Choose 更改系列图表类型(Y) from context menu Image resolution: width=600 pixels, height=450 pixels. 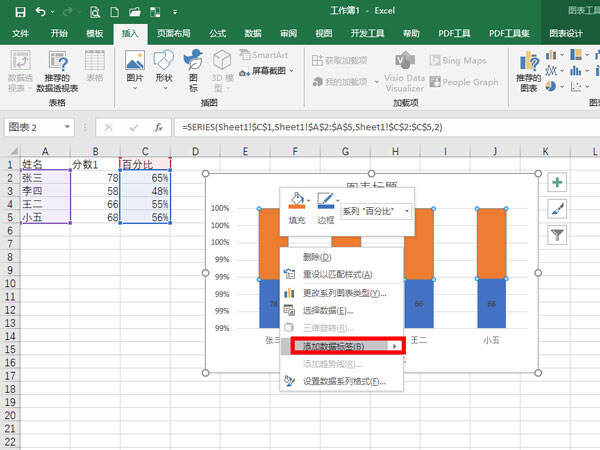point(341,293)
